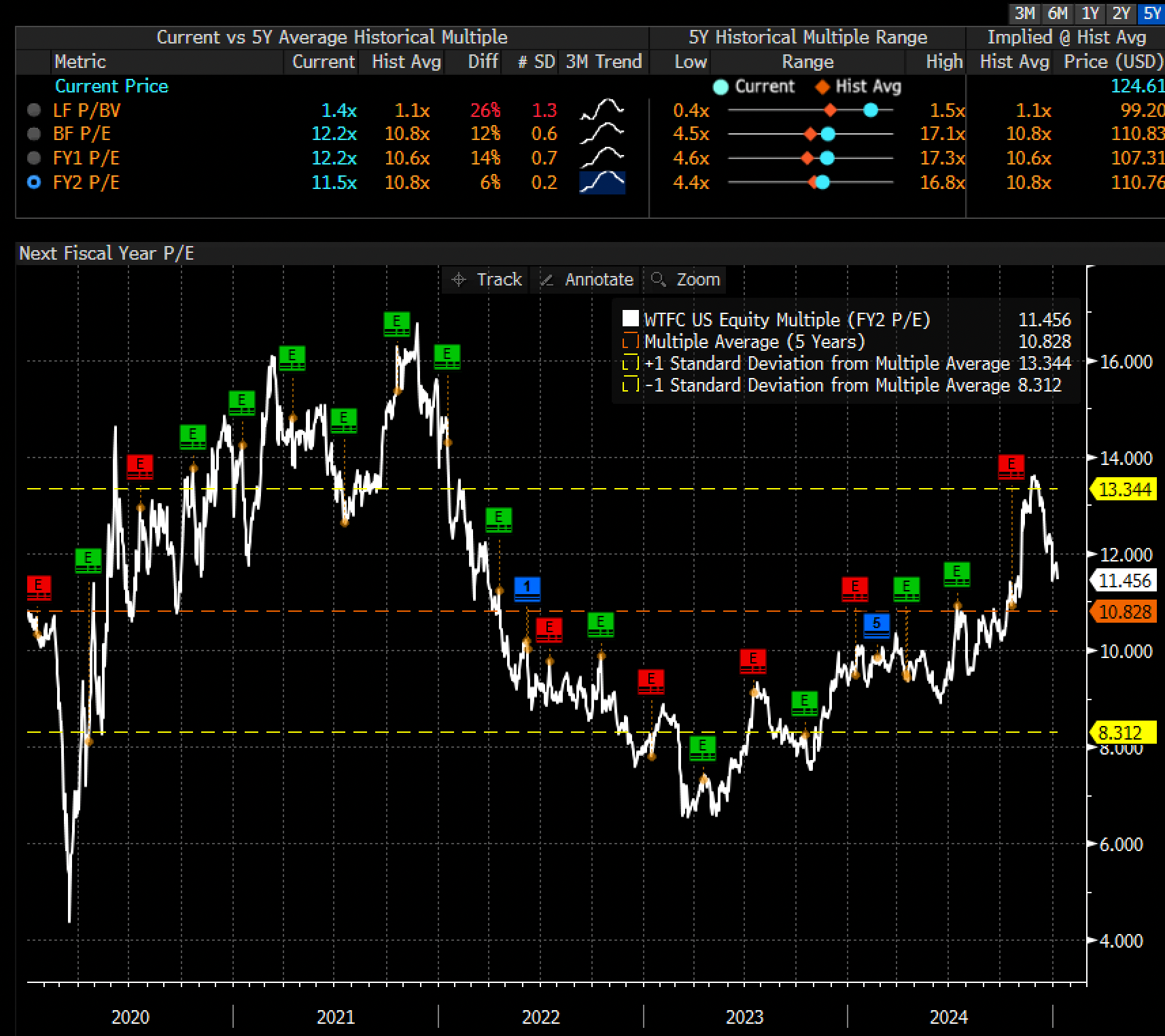Click the FY1 P/E metric label

pos(86,158)
